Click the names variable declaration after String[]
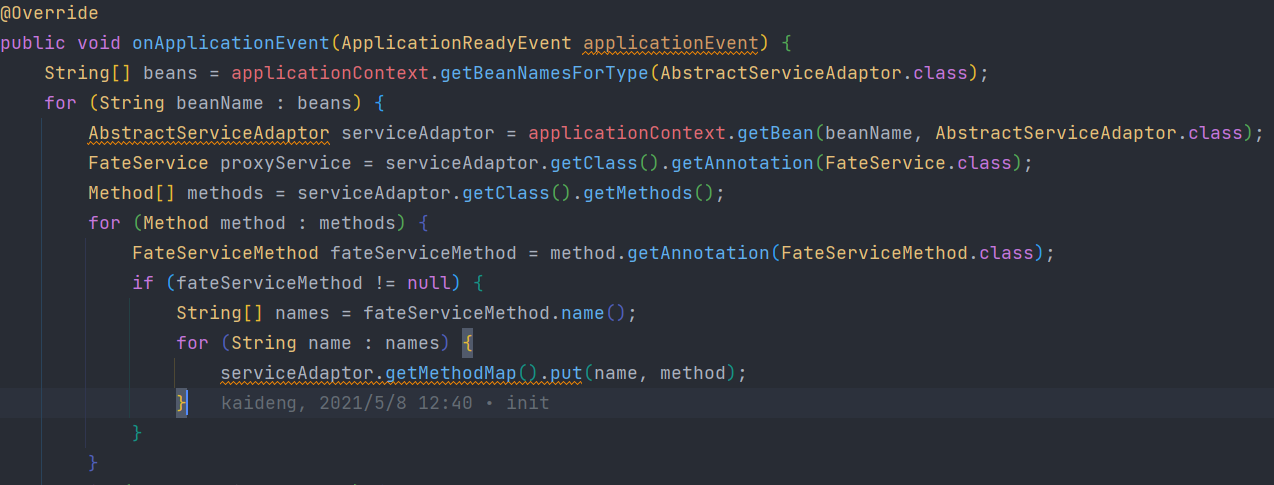 [x=302, y=313]
